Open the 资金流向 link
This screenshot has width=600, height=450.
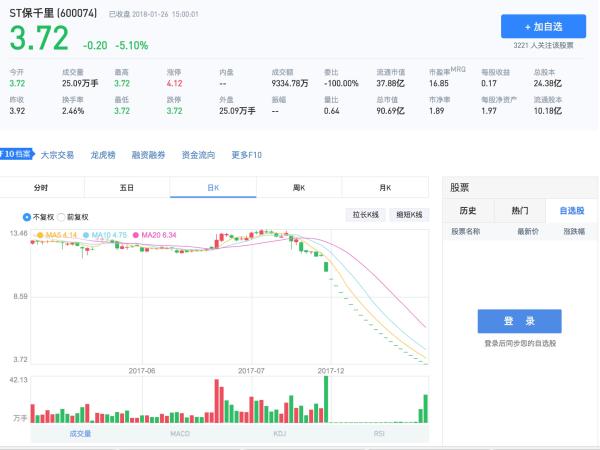click(198, 155)
